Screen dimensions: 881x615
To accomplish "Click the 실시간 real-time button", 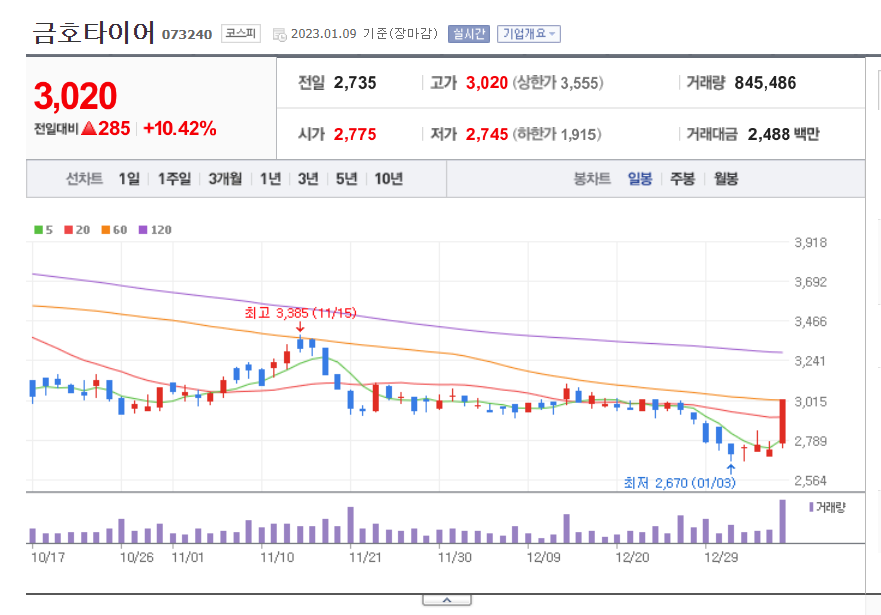I will click(469, 34).
